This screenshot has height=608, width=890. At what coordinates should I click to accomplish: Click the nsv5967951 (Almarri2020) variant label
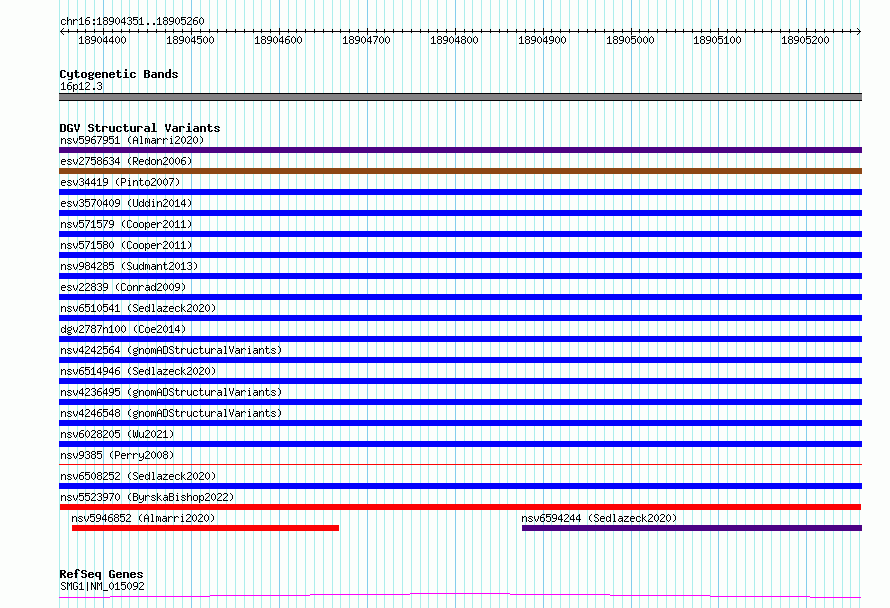(x=132, y=140)
